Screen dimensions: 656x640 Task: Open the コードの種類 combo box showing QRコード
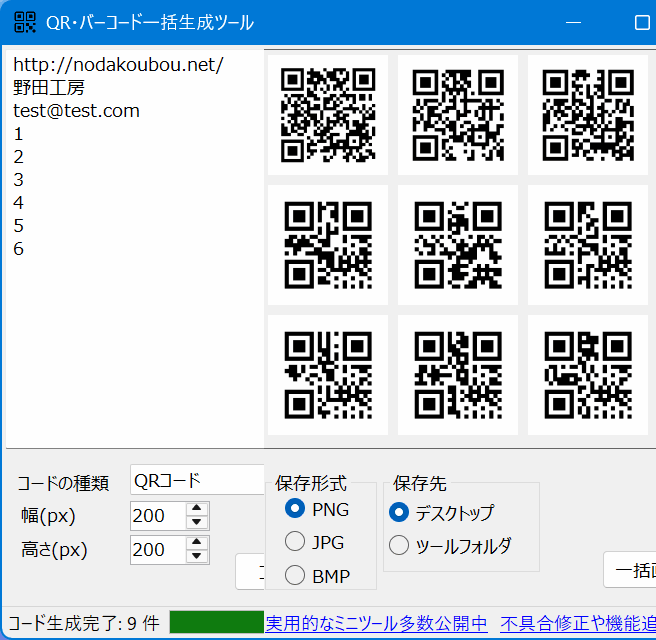(x=197, y=480)
